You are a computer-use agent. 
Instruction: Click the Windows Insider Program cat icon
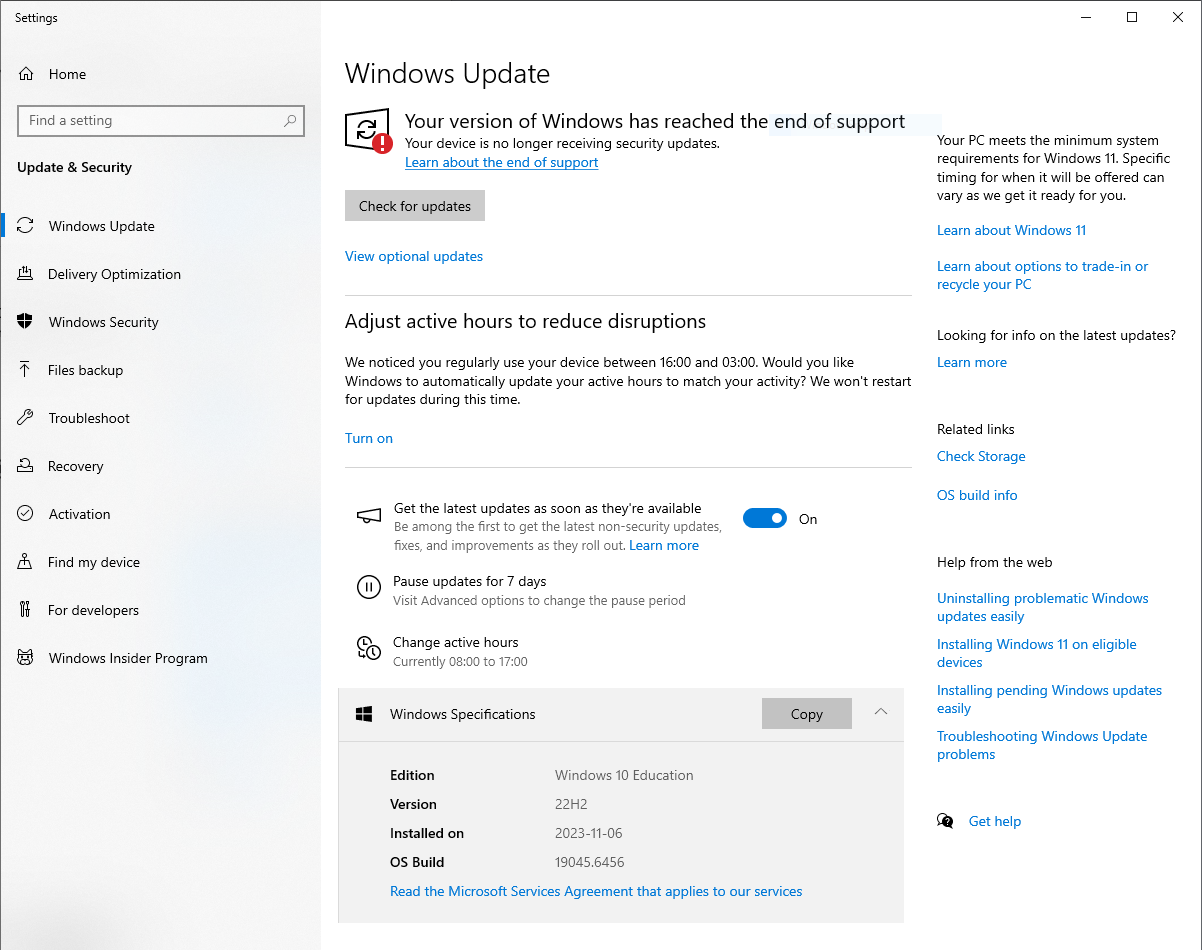26,658
